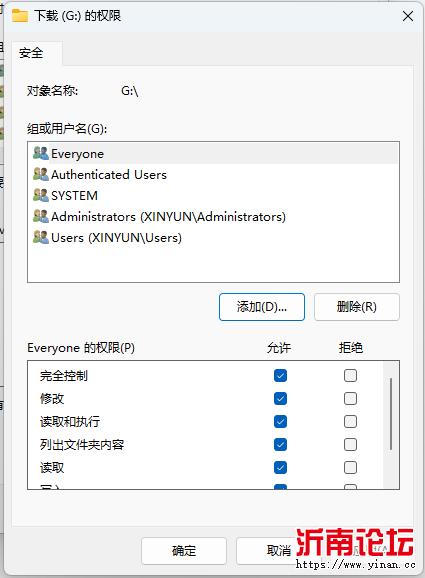The width and height of the screenshot is (425, 578).
Task: Uncheck 允许 for 读取 permission
Action: pyautogui.click(x=281, y=467)
